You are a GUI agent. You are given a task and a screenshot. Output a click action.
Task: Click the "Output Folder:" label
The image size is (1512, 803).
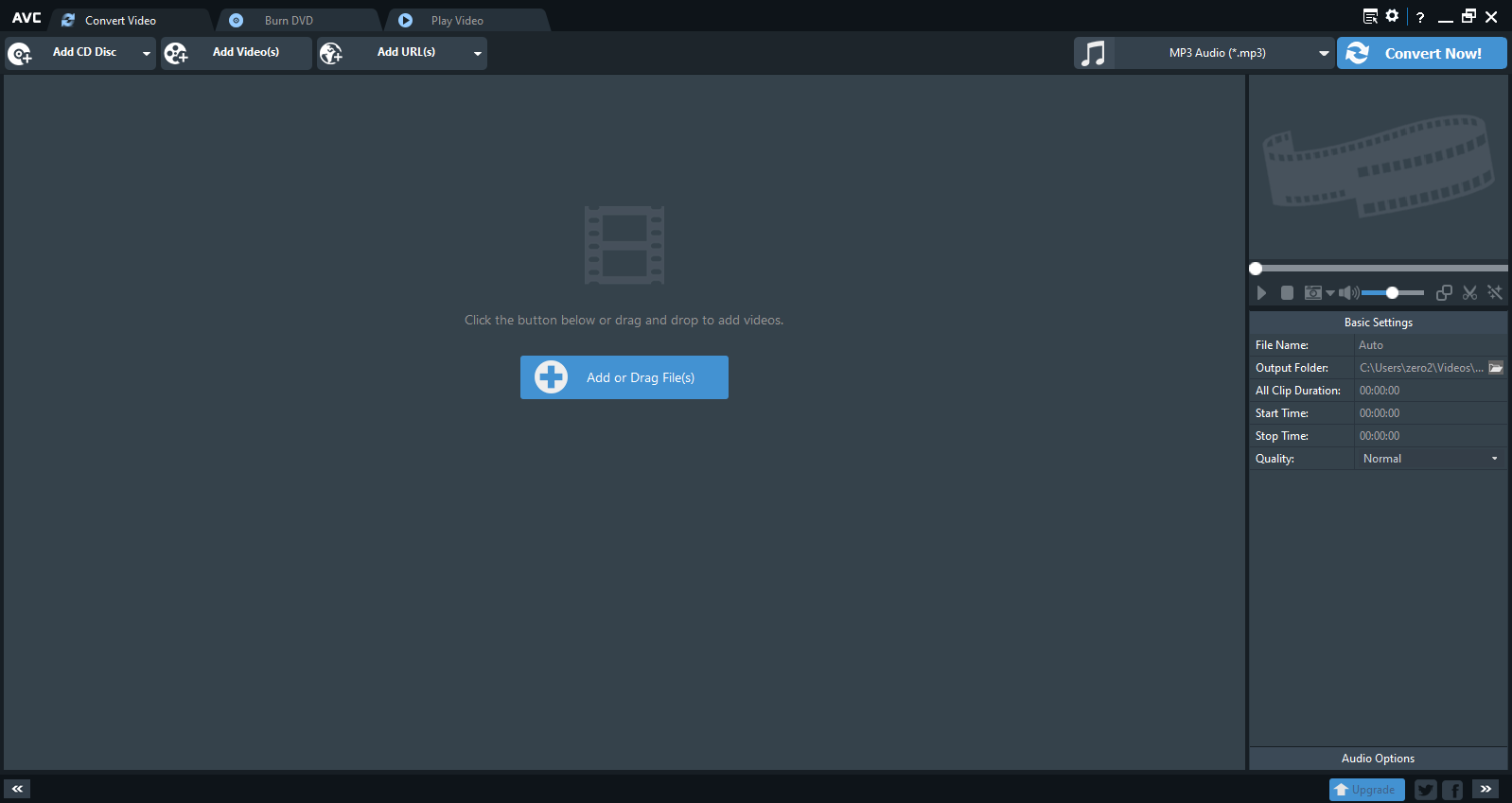pos(1292,368)
